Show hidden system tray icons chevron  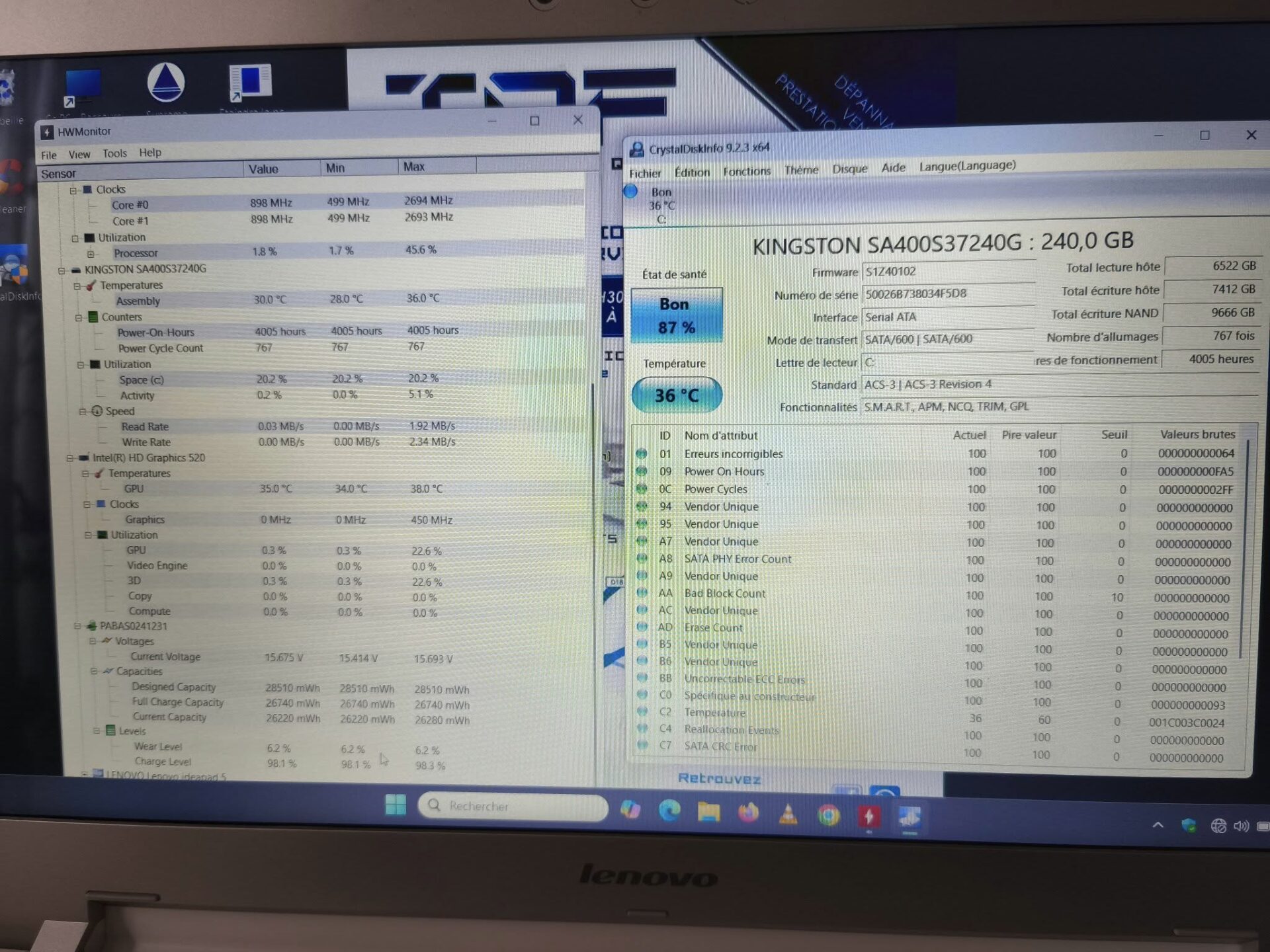[x=1158, y=824]
